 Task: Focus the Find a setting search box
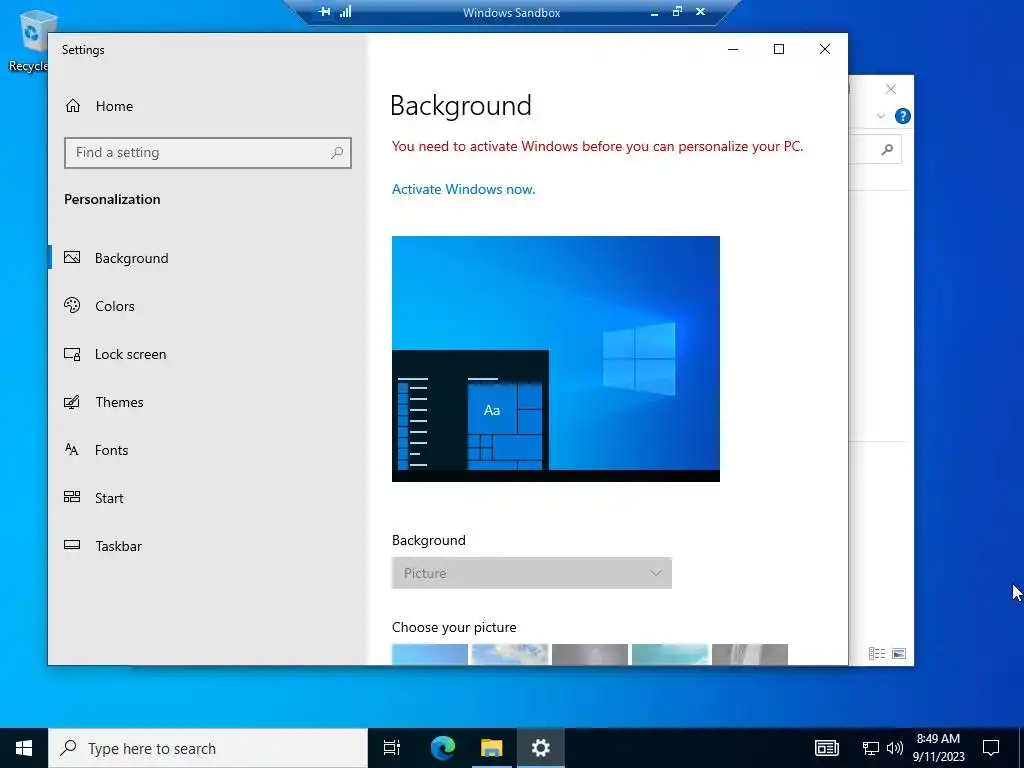click(208, 153)
